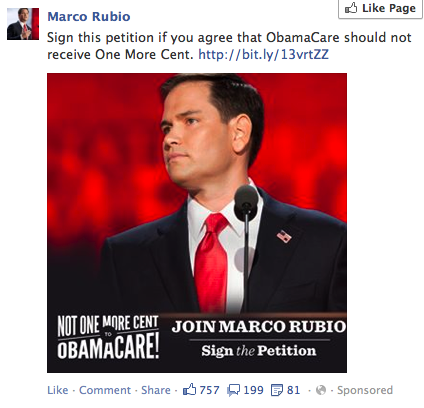Like the post using the Like link
Image resolution: width=424 pixels, height=408 pixels.
58,390
